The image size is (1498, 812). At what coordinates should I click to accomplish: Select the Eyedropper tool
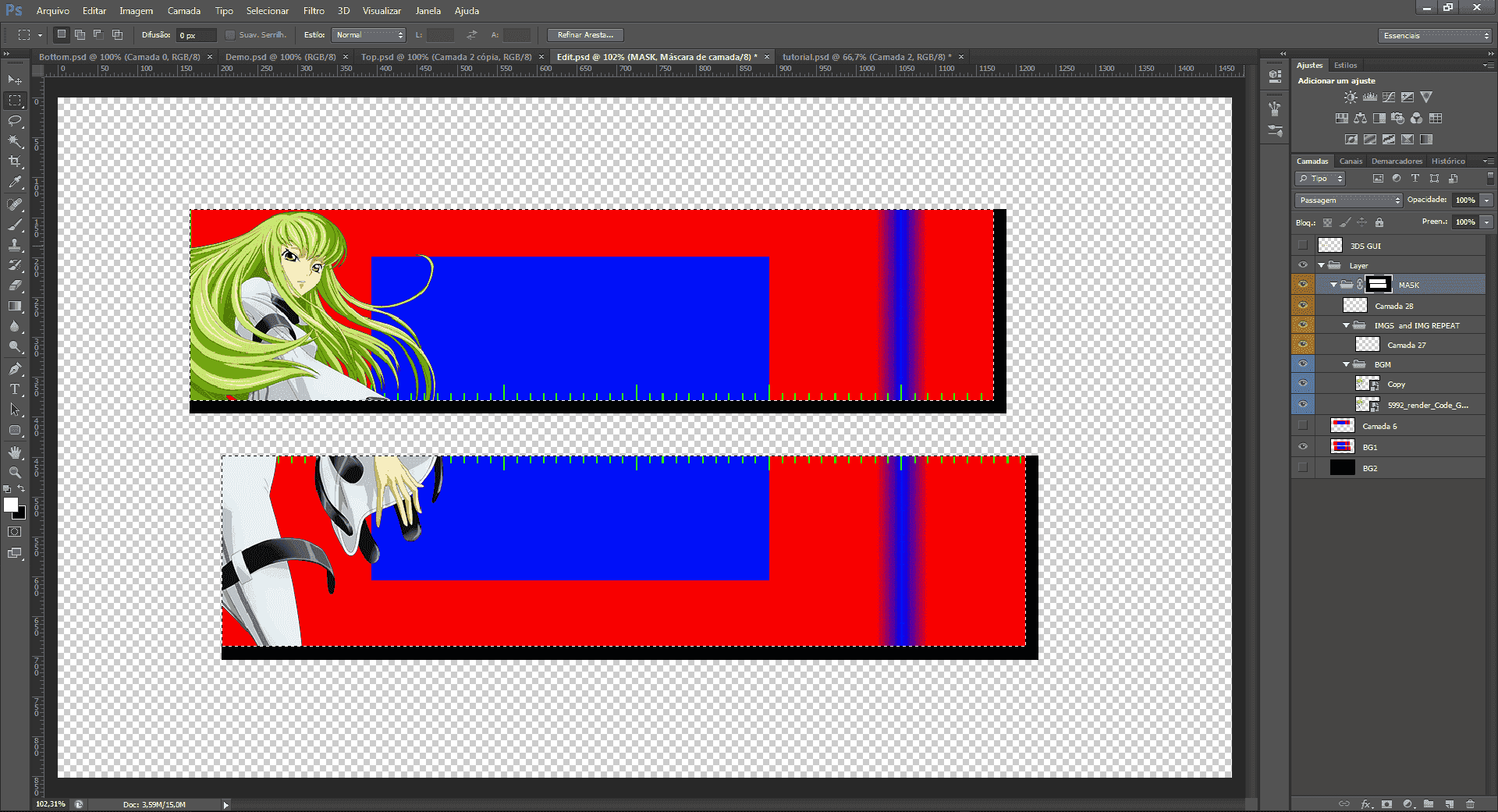(15, 182)
